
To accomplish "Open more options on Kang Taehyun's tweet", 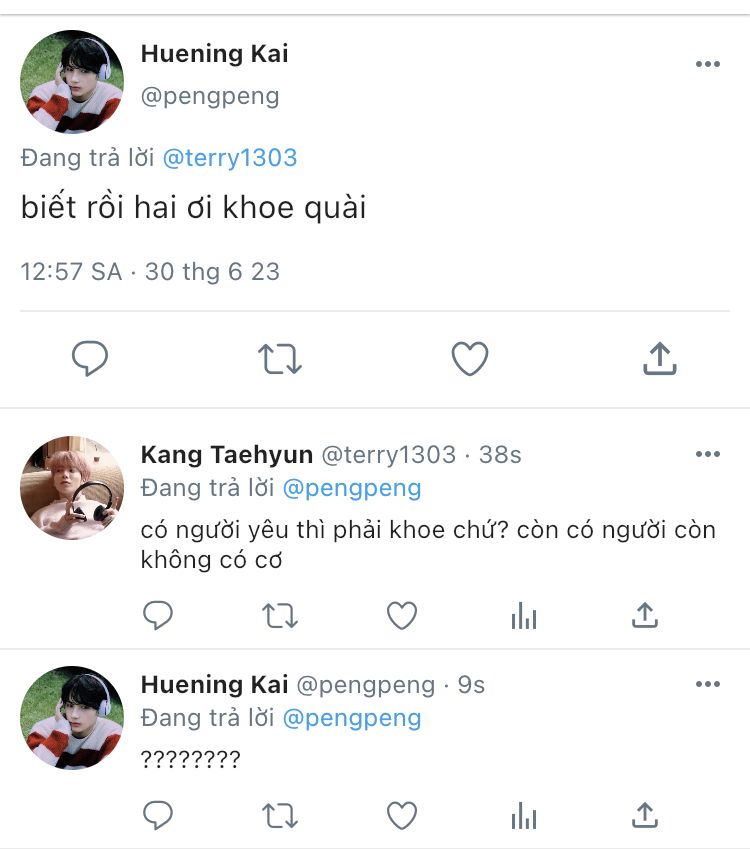I will tap(707, 455).
